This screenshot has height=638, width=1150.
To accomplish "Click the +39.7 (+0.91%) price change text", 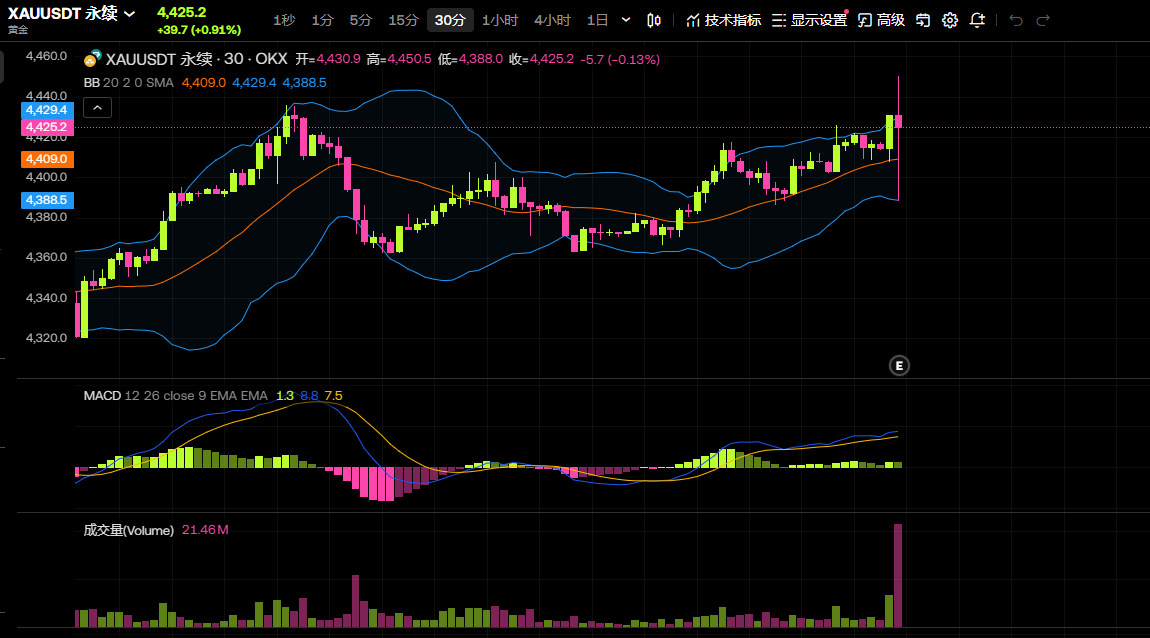I will click(199, 30).
